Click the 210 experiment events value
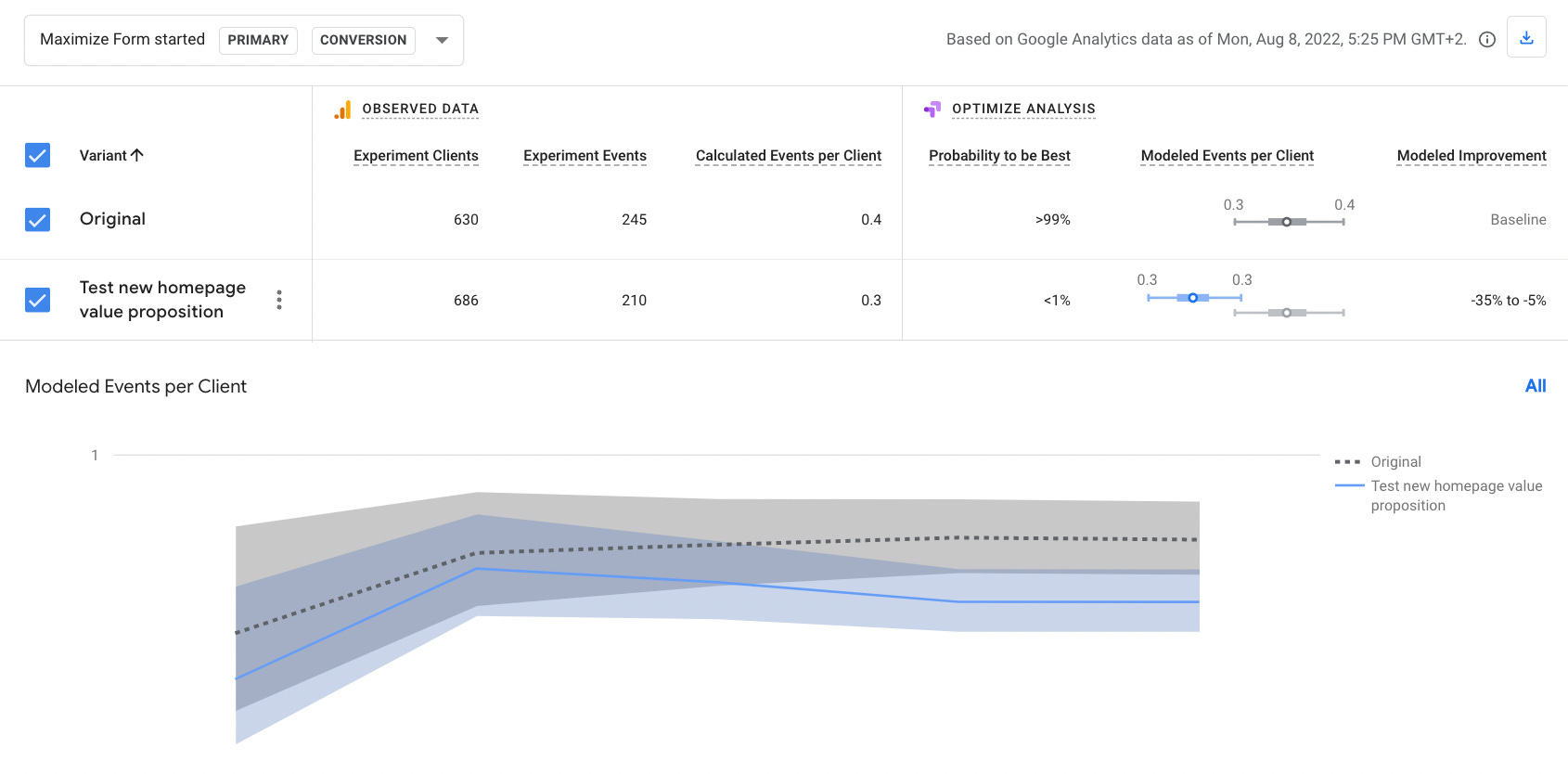Viewport: 1568px width, 774px height. click(x=634, y=301)
